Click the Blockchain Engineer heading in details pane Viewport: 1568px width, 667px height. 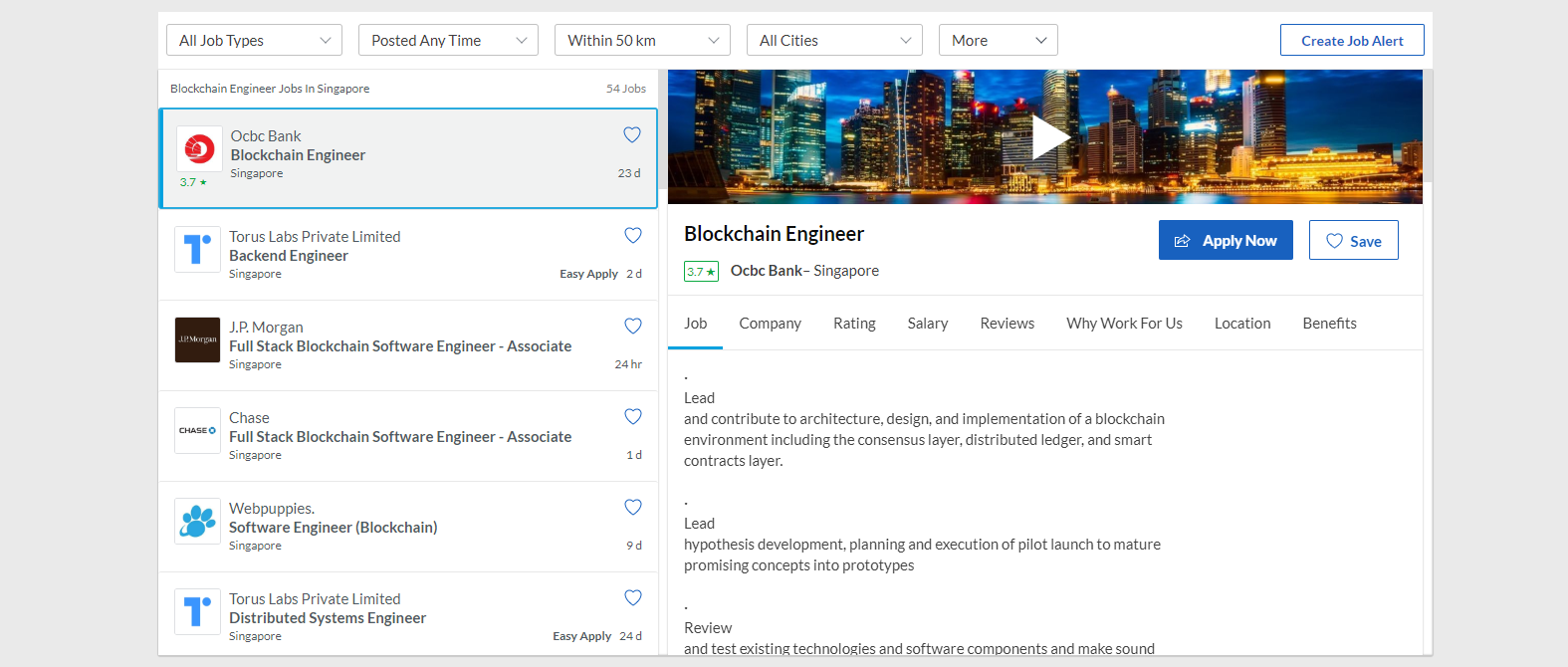click(x=774, y=233)
